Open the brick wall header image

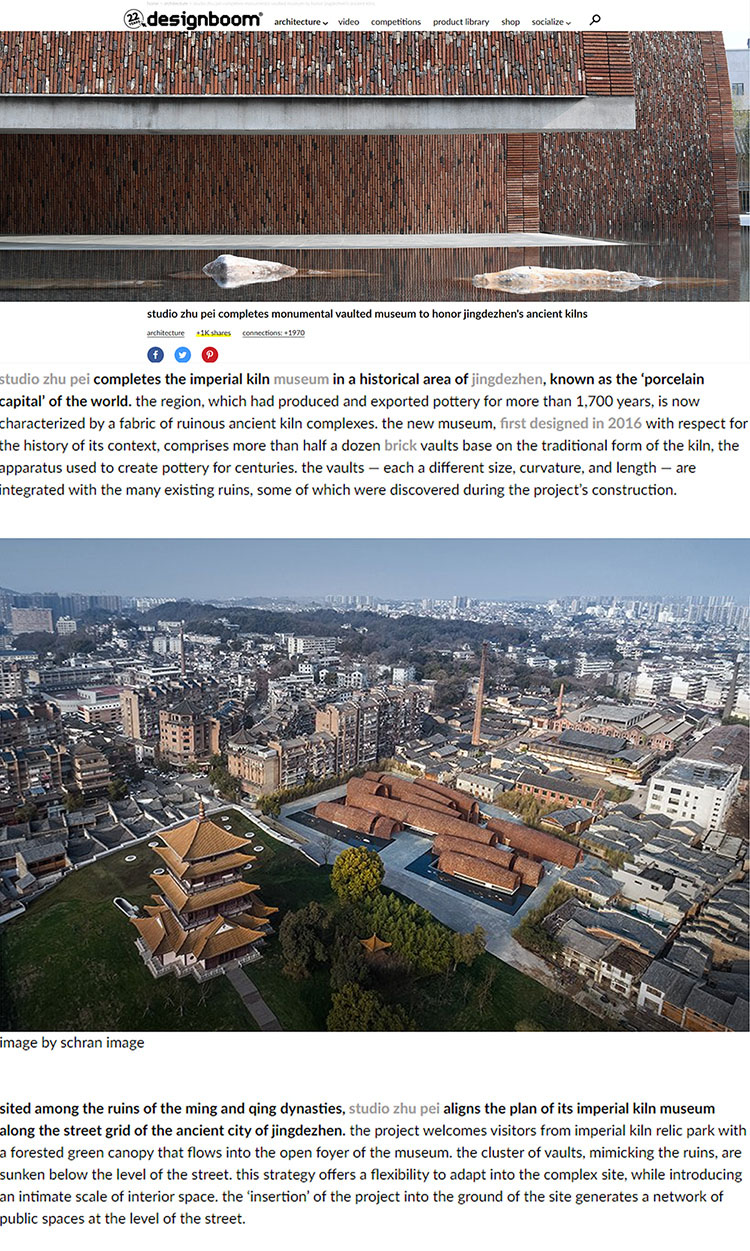pyautogui.click(x=375, y=166)
